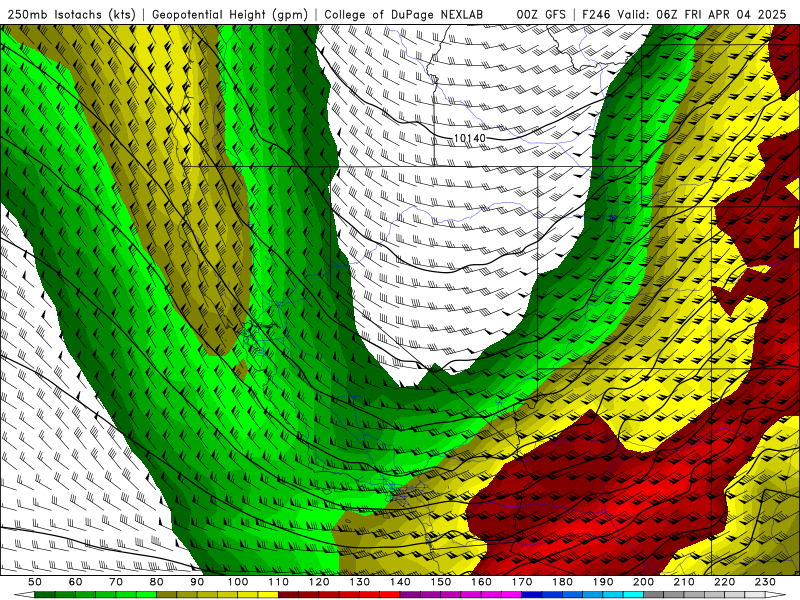
Task: Click the 200 knot scale label
Action: click(643, 582)
